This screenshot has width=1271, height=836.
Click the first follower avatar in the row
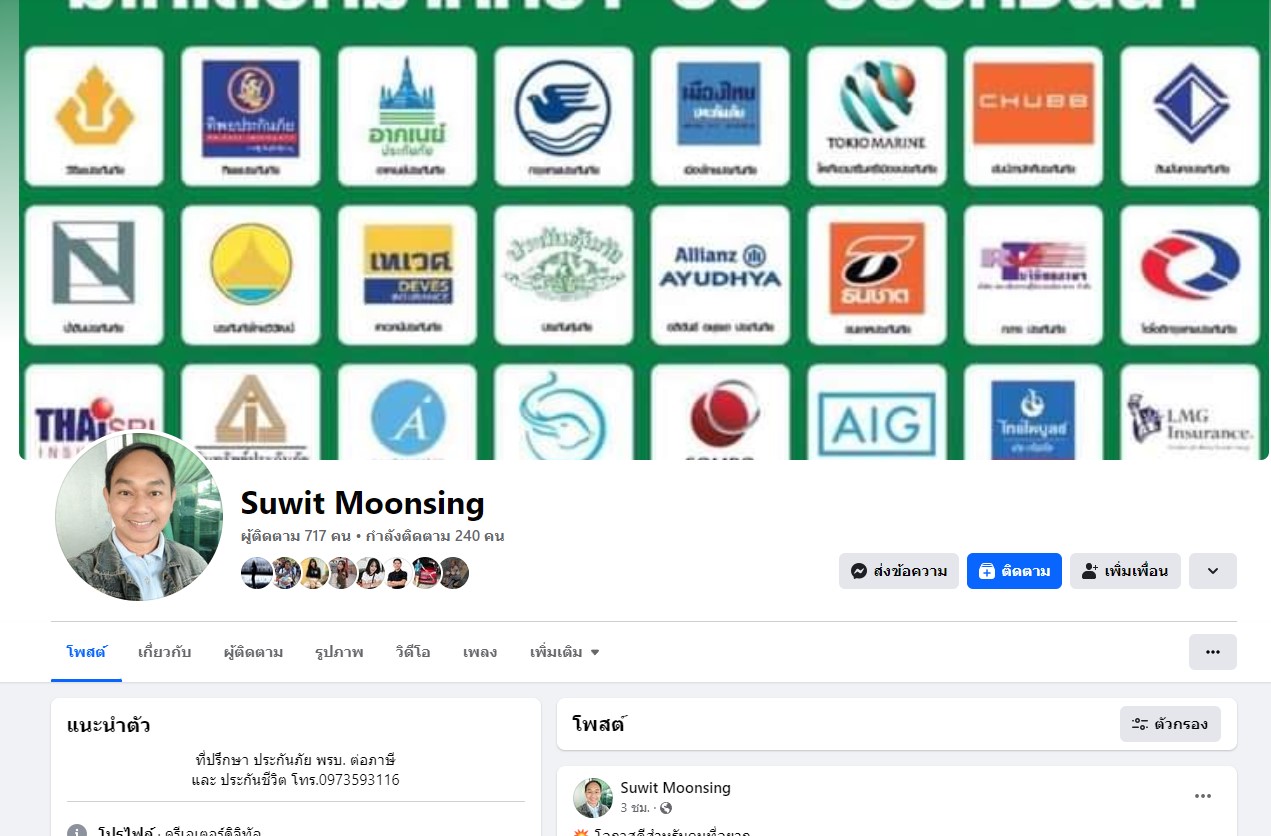coord(256,573)
